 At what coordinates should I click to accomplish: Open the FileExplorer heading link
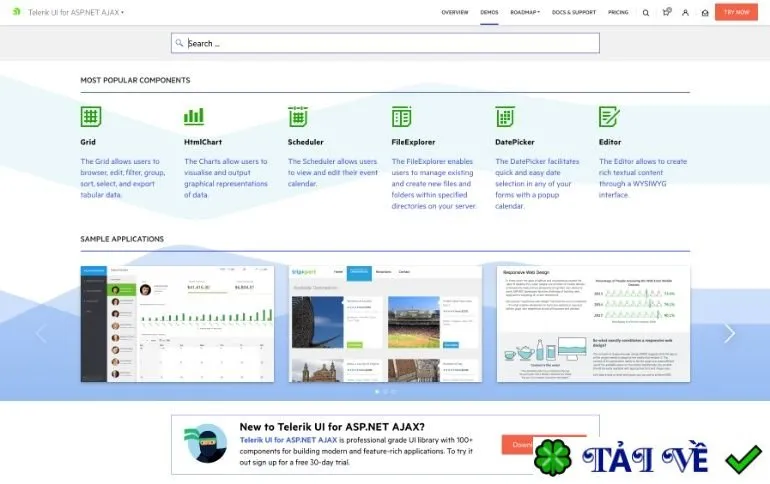pos(413,142)
